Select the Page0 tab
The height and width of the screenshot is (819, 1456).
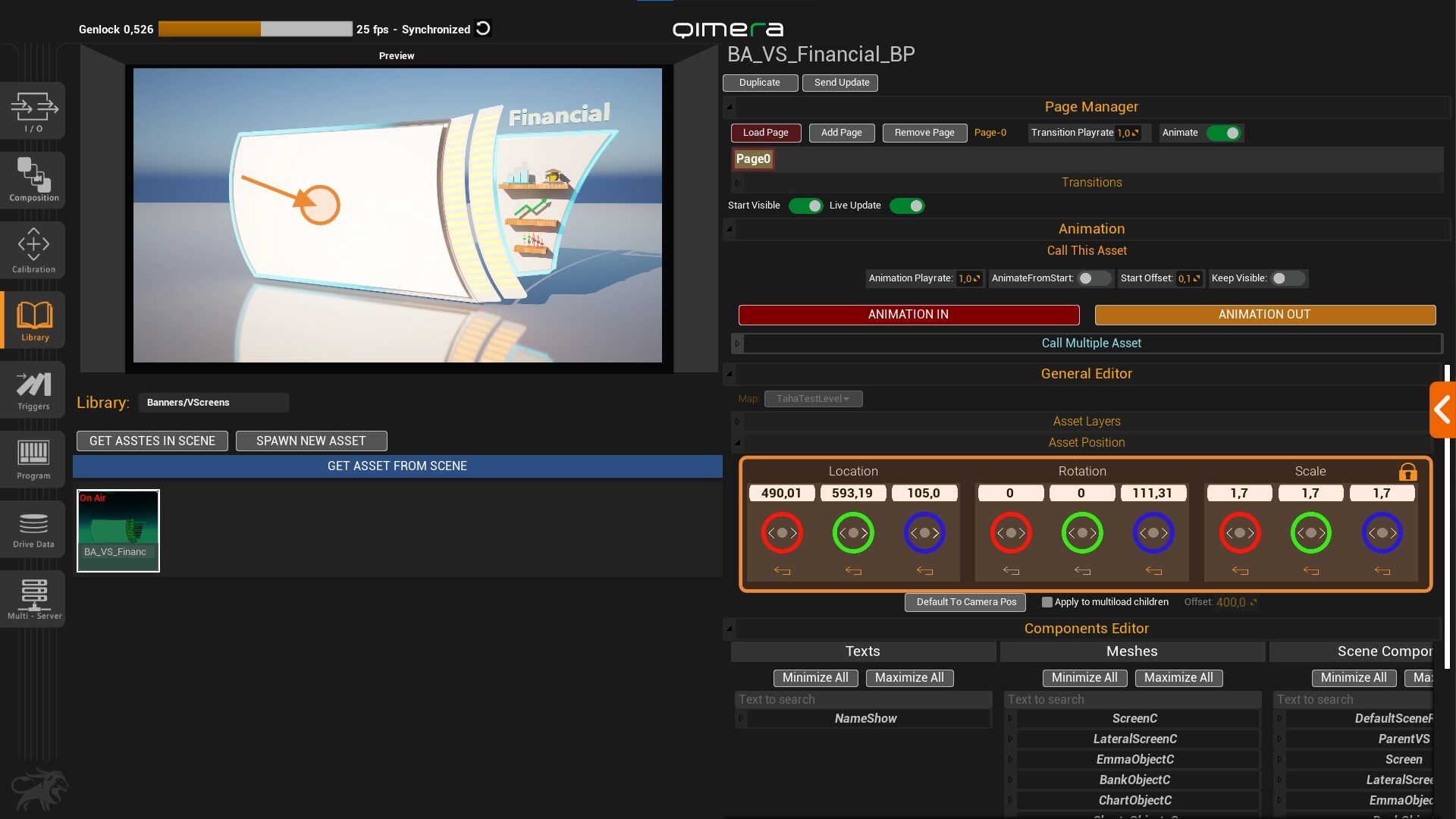point(753,159)
